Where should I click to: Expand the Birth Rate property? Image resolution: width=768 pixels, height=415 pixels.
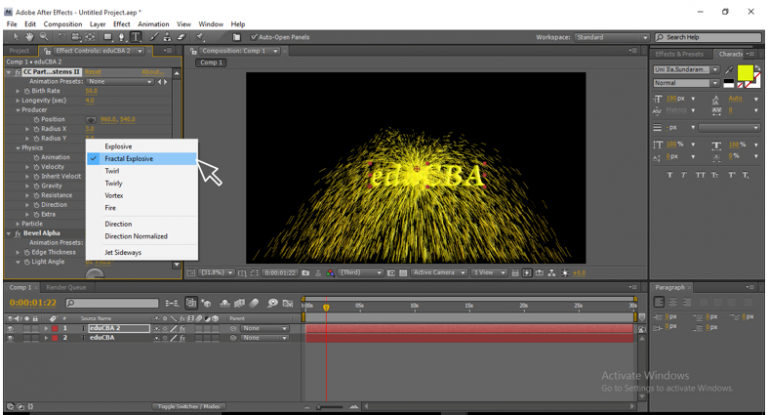[18, 91]
